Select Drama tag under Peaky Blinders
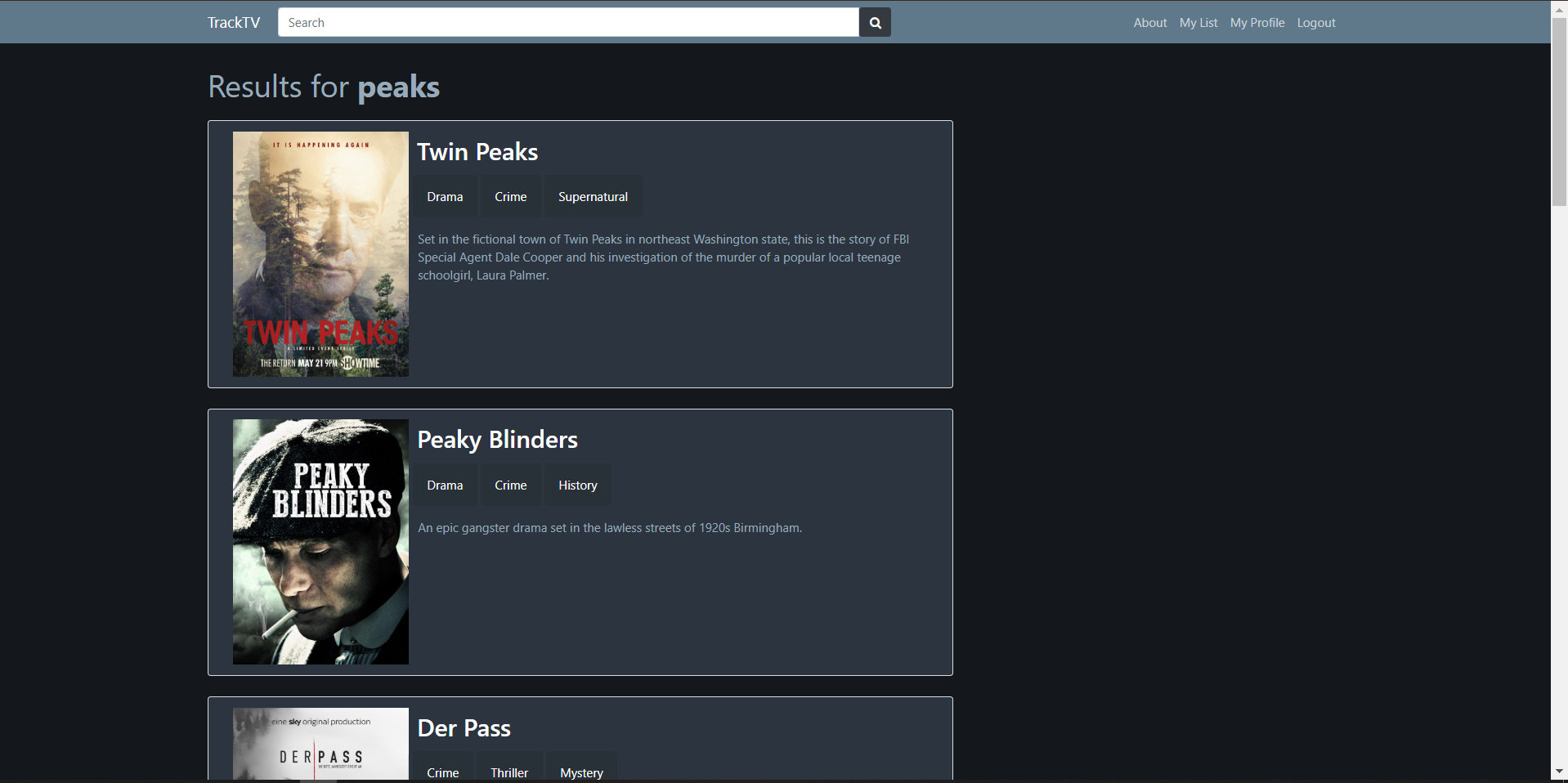This screenshot has width=1568, height=783. [445, 485]
